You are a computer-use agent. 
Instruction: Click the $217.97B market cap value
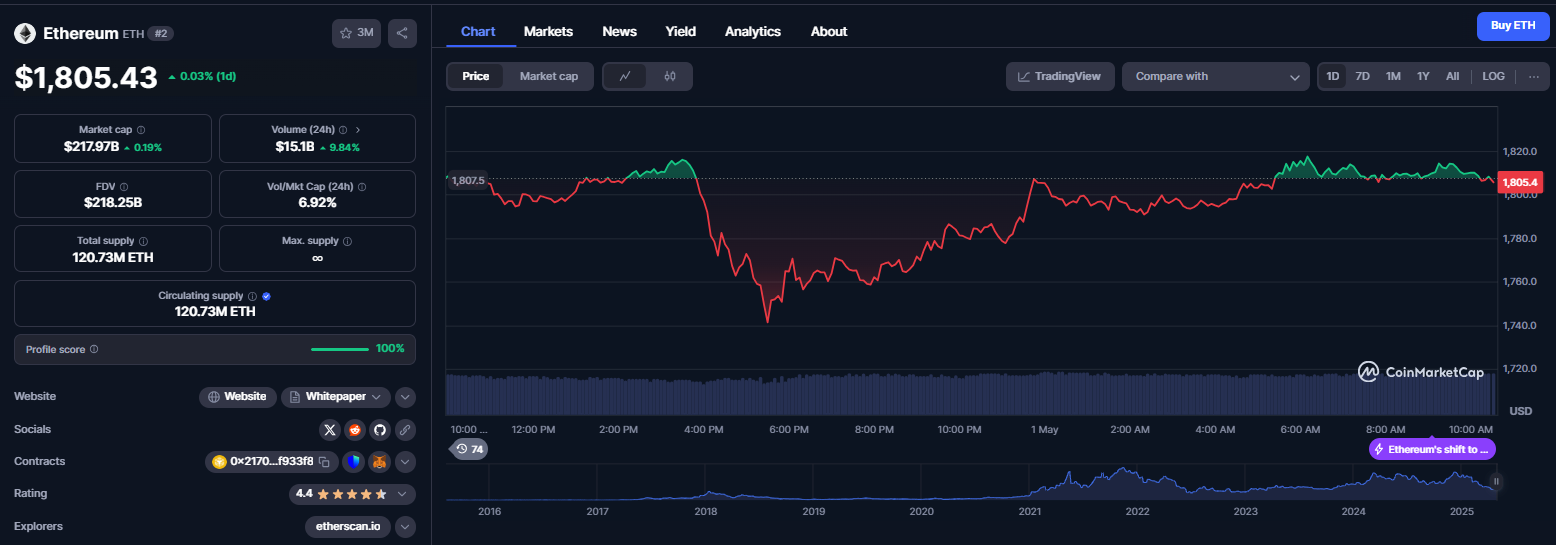click(91, 147)
